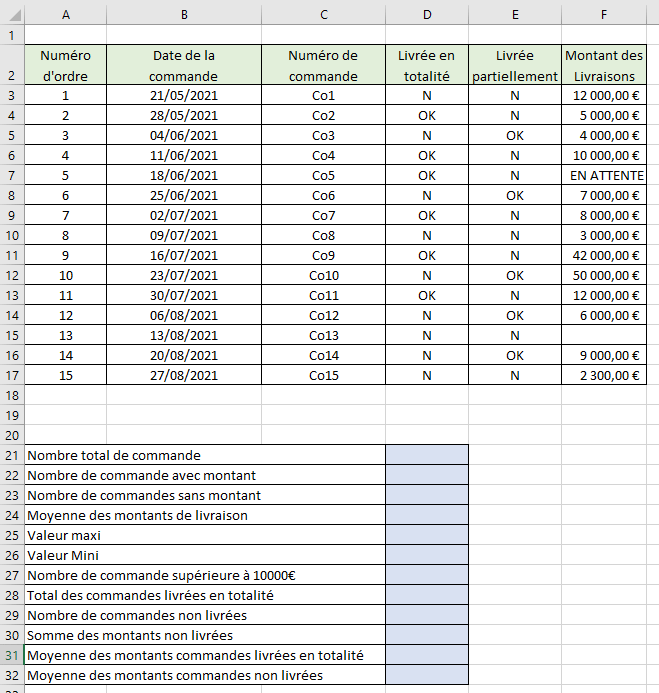Image resolution: width=659 pixels, height=693 pixels.
Task: Select the blue cell next to "Valeur maxi"
Action: 427,535
